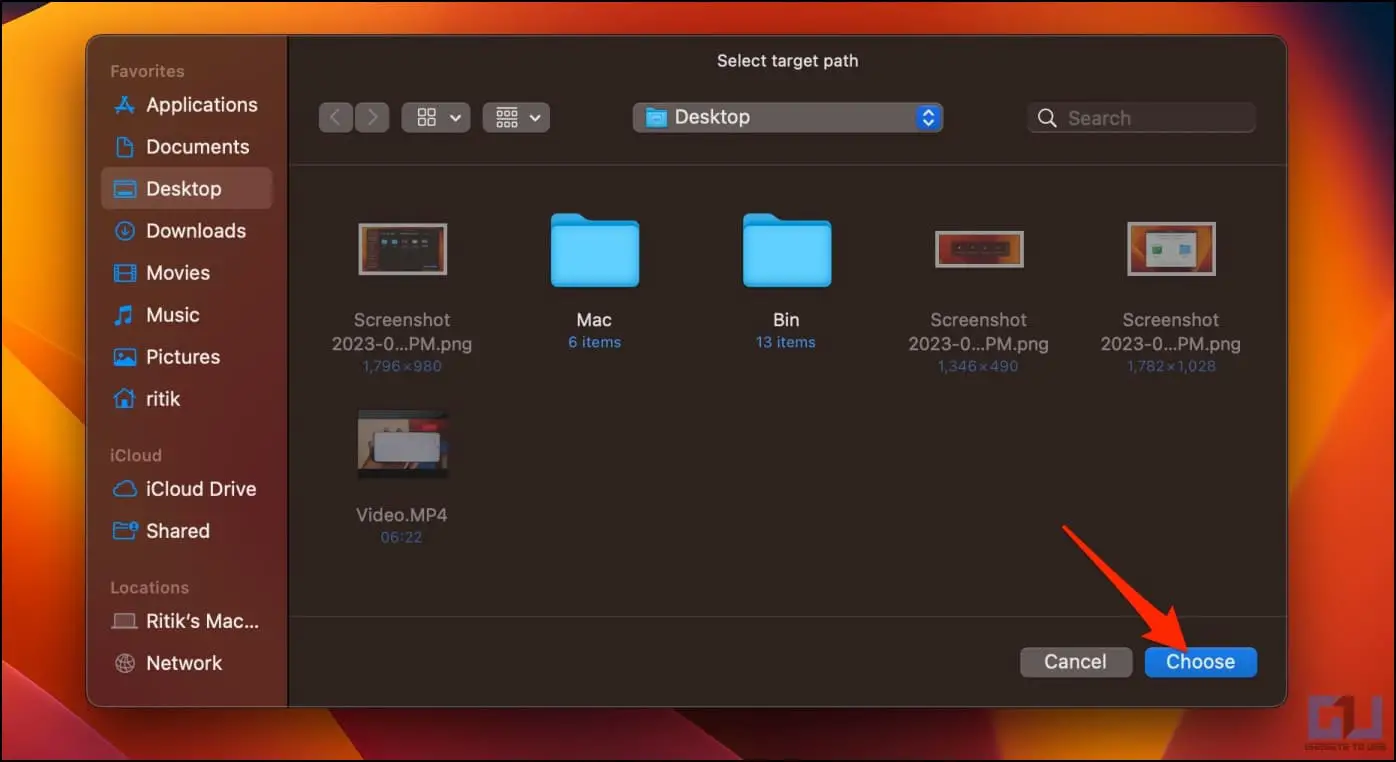
Task: Click Network under Locations
Action: point(183,663)
